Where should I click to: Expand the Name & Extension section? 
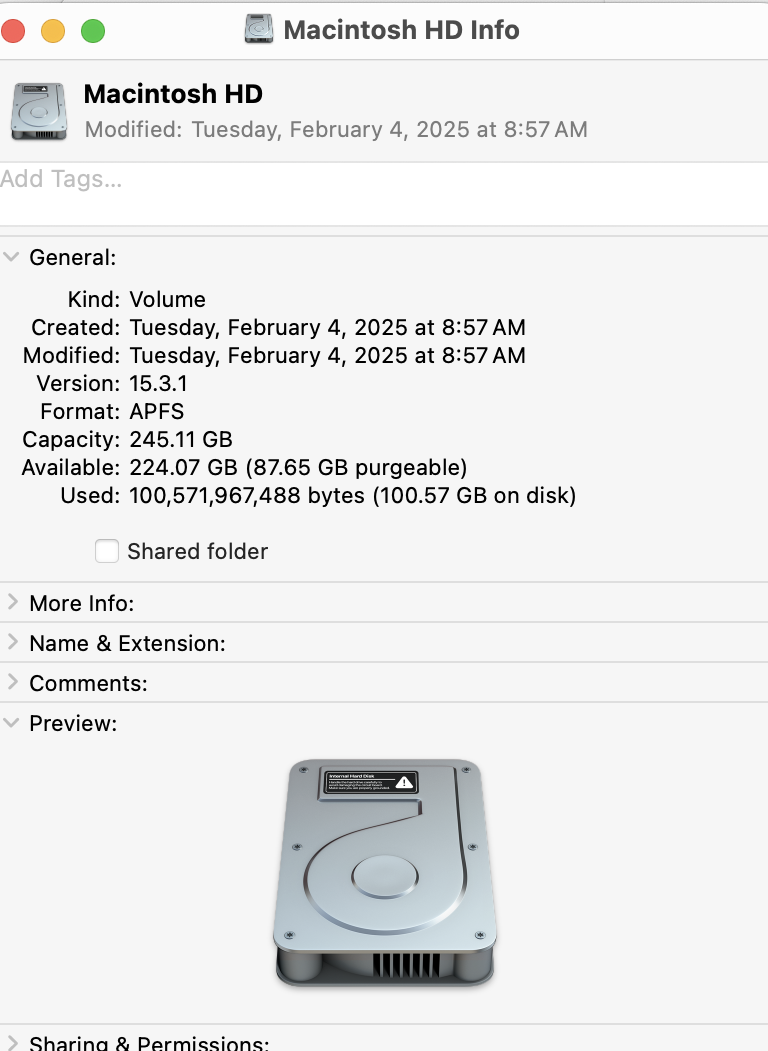(x=12, y=643)
